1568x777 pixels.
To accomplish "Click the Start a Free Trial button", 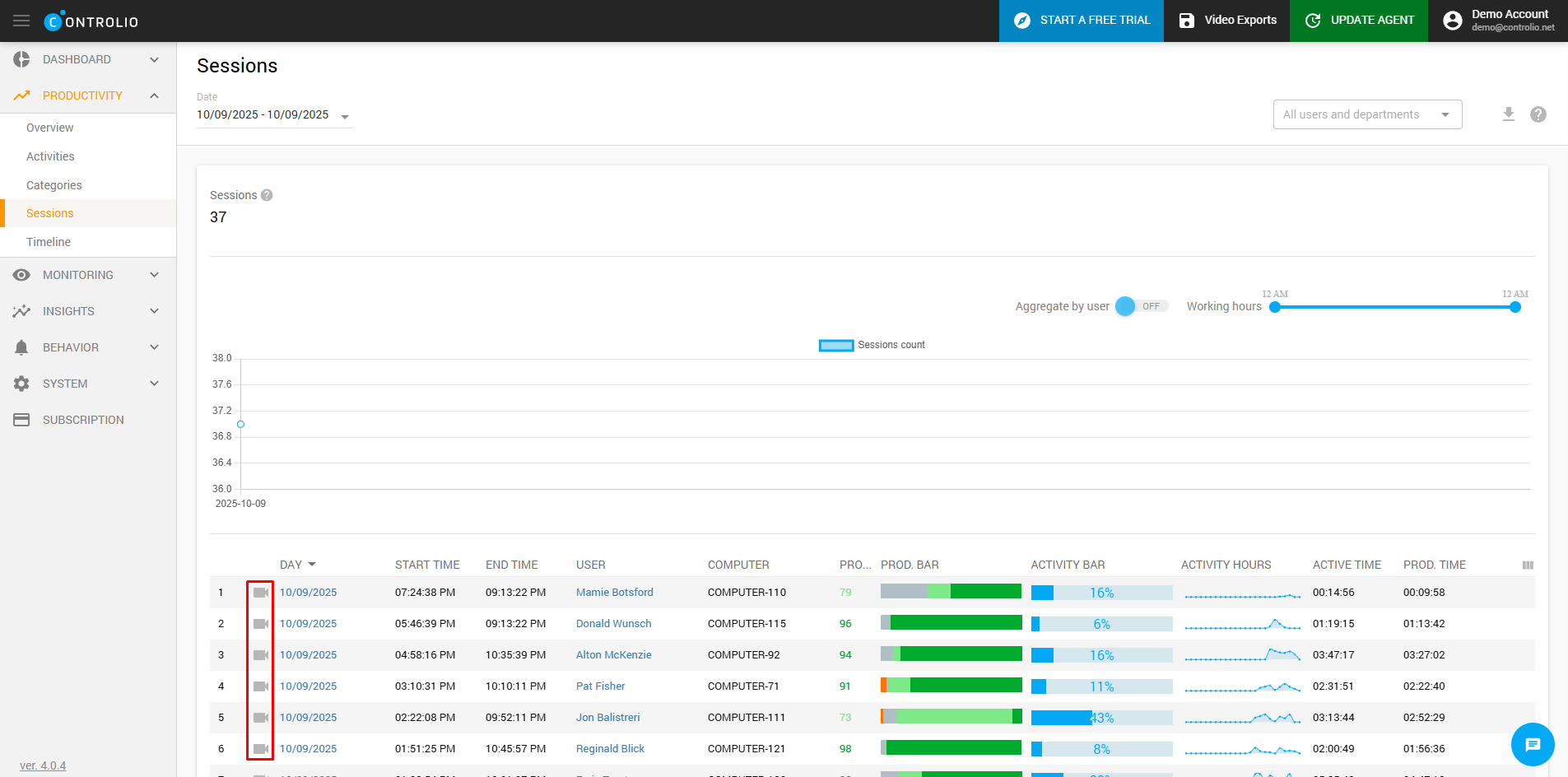I will (x=1081, y=21).
